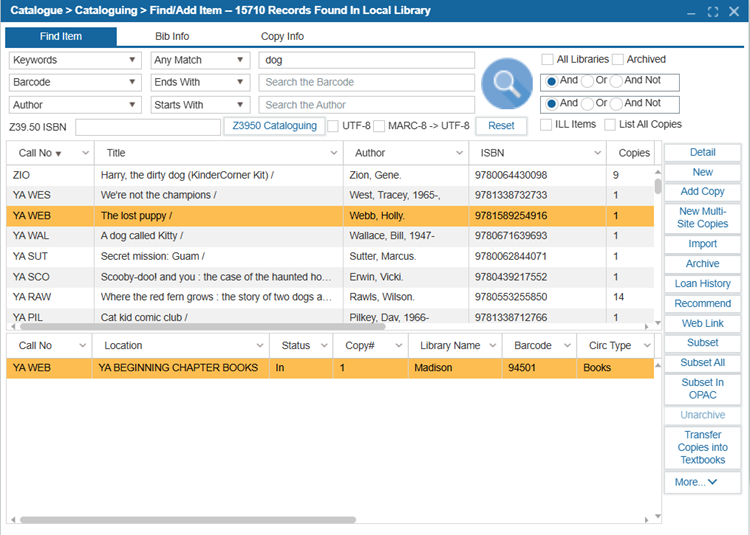Open the More... button menu
750x535 pixels.
[x=702, y=482]
